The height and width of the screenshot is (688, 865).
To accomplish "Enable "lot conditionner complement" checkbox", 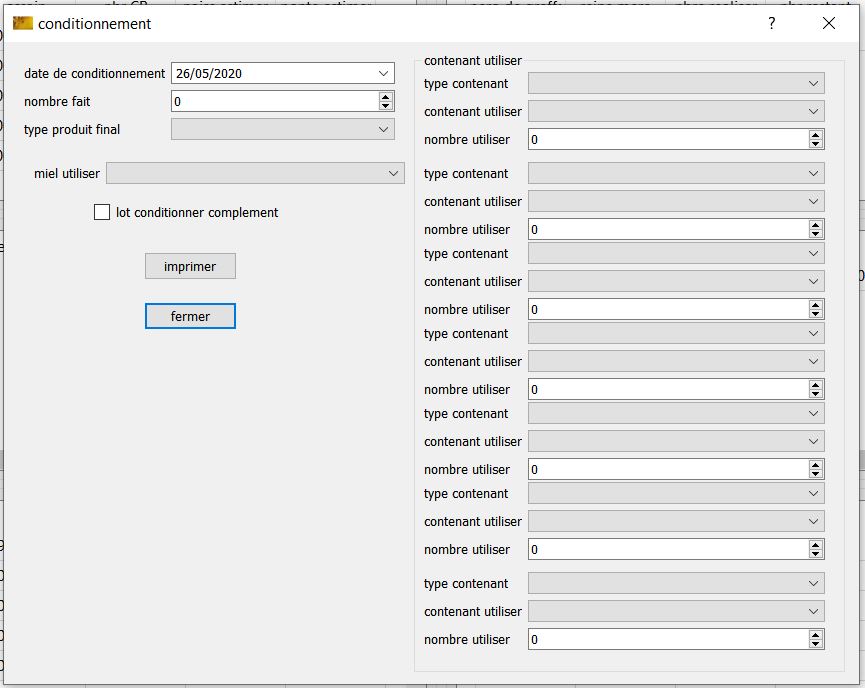I will [x=102, y=212].
